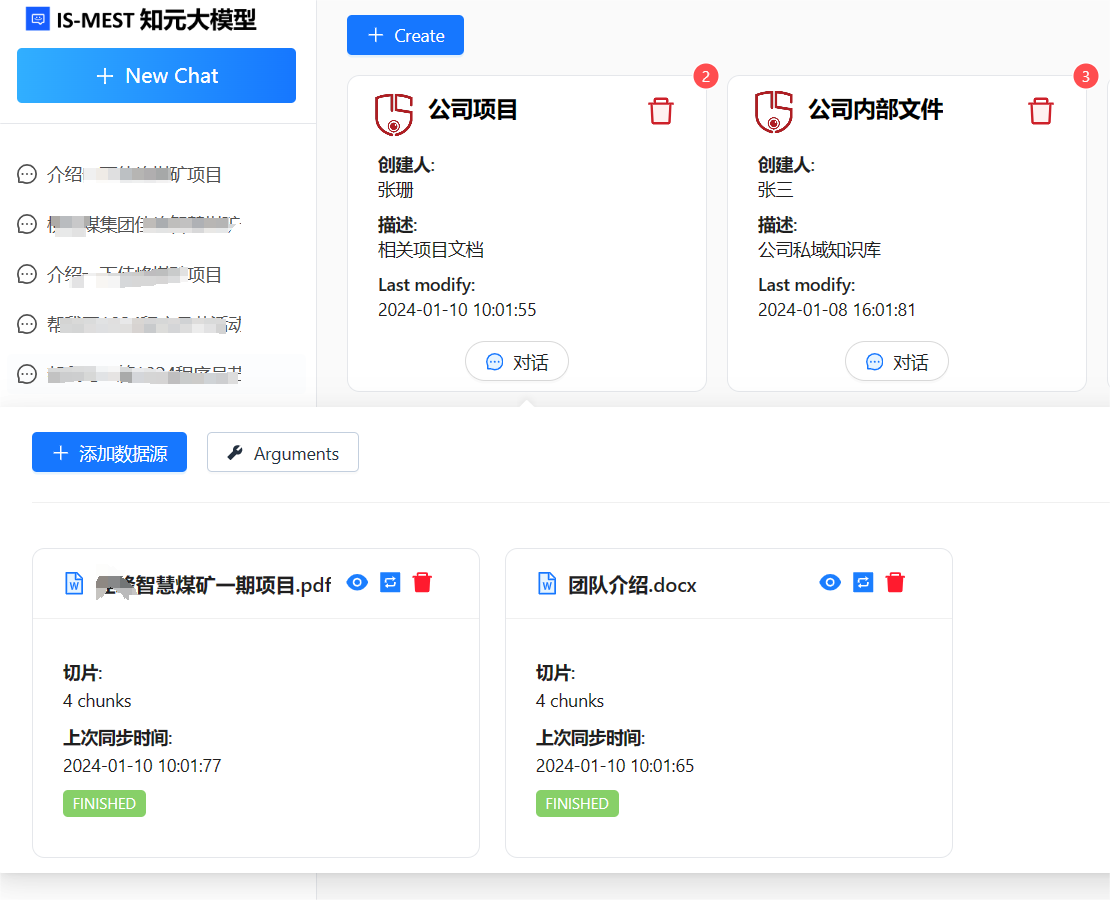Delete the 公司内部文件 knowledge base card
Screen dimensions: 1110x900
click(1041, 111)
